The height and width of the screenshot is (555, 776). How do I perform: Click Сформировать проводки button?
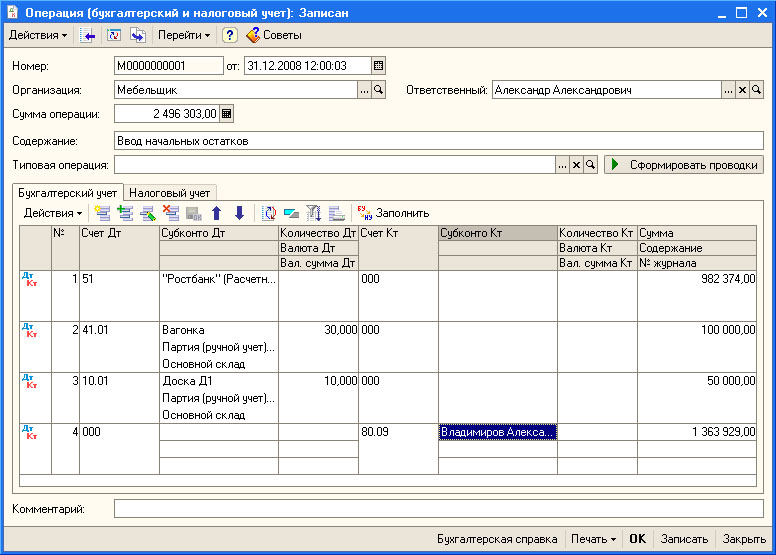click(684, 165)
